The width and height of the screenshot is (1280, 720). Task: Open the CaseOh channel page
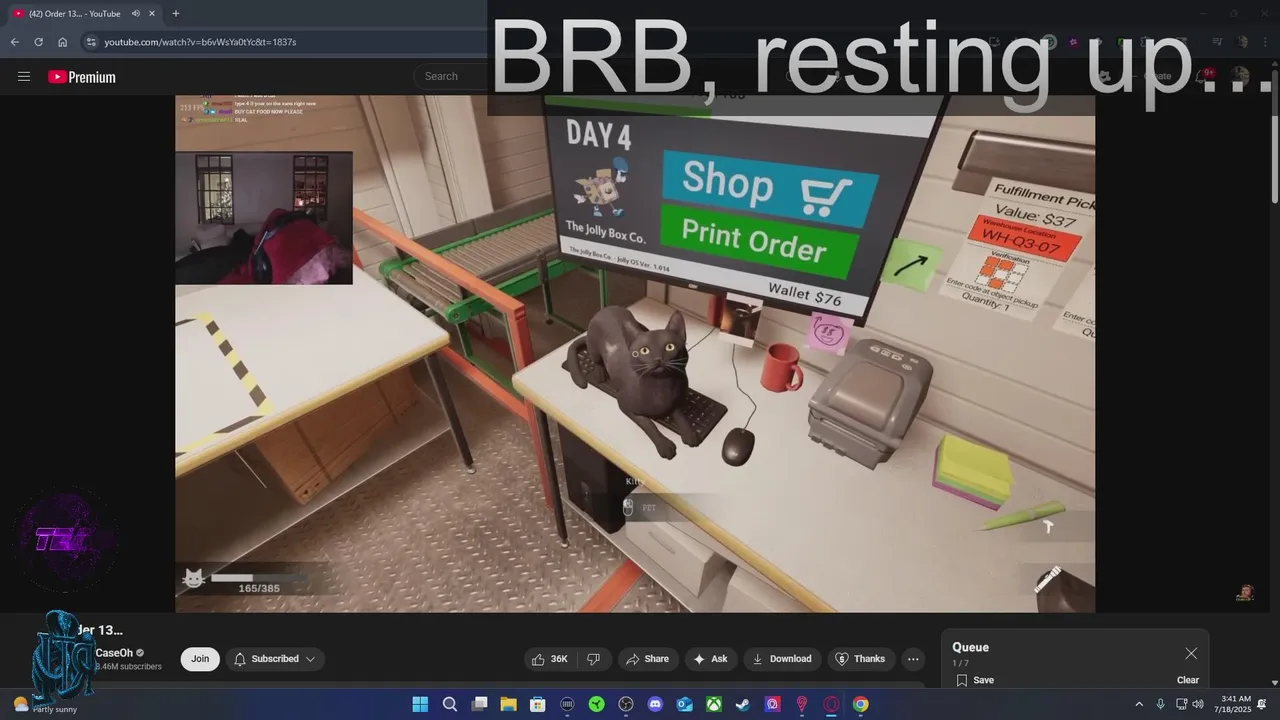[x=113, y=653]
